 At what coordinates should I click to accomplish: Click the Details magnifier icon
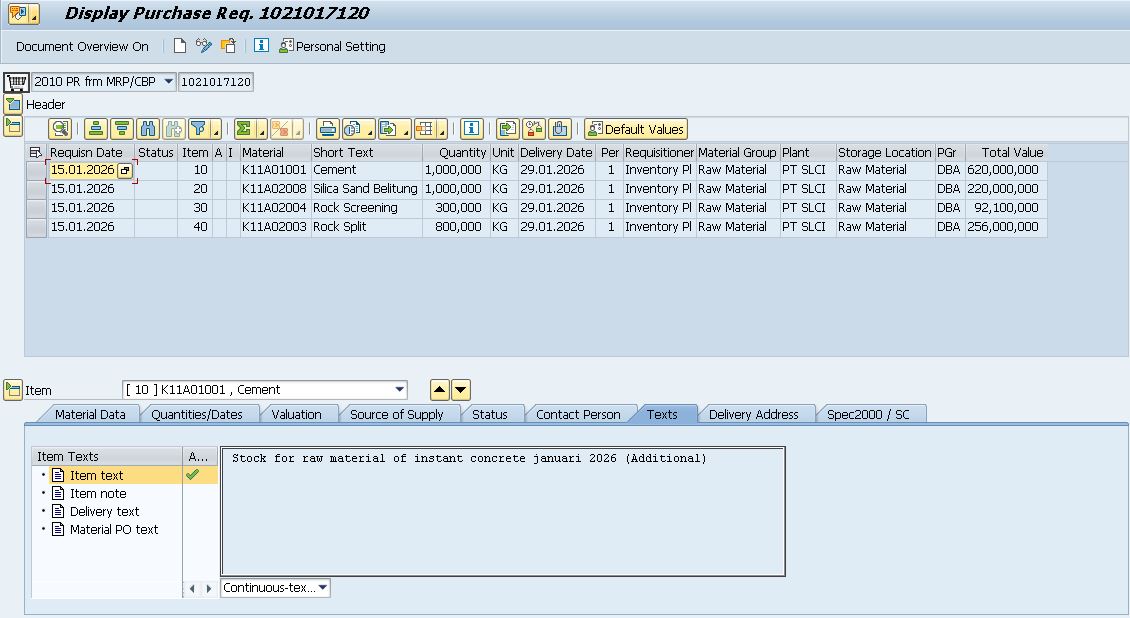(x=60, y=129)
